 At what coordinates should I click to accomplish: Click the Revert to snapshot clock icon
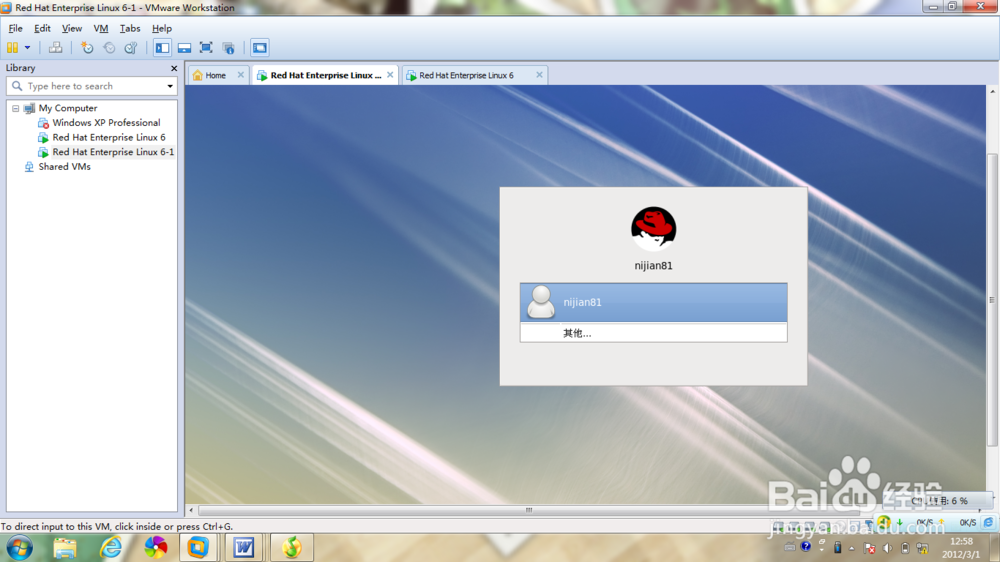click(x=109, y=48)
